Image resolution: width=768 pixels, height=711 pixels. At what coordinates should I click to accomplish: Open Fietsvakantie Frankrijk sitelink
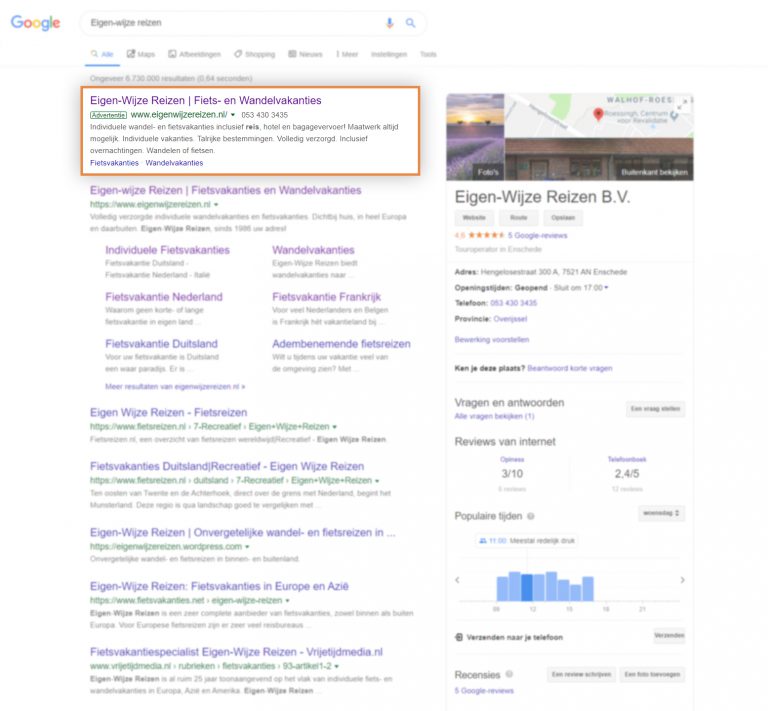click(327, 297)
